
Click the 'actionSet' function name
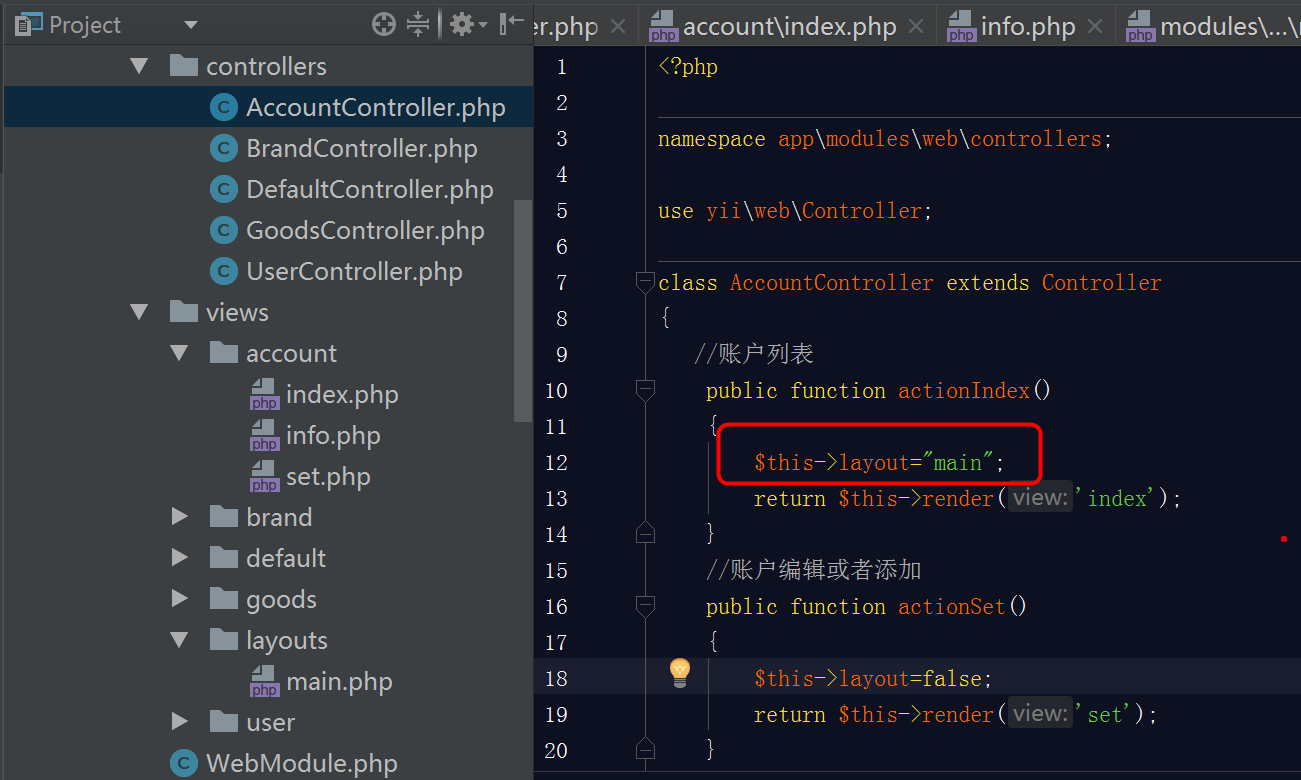click(952, 607)
